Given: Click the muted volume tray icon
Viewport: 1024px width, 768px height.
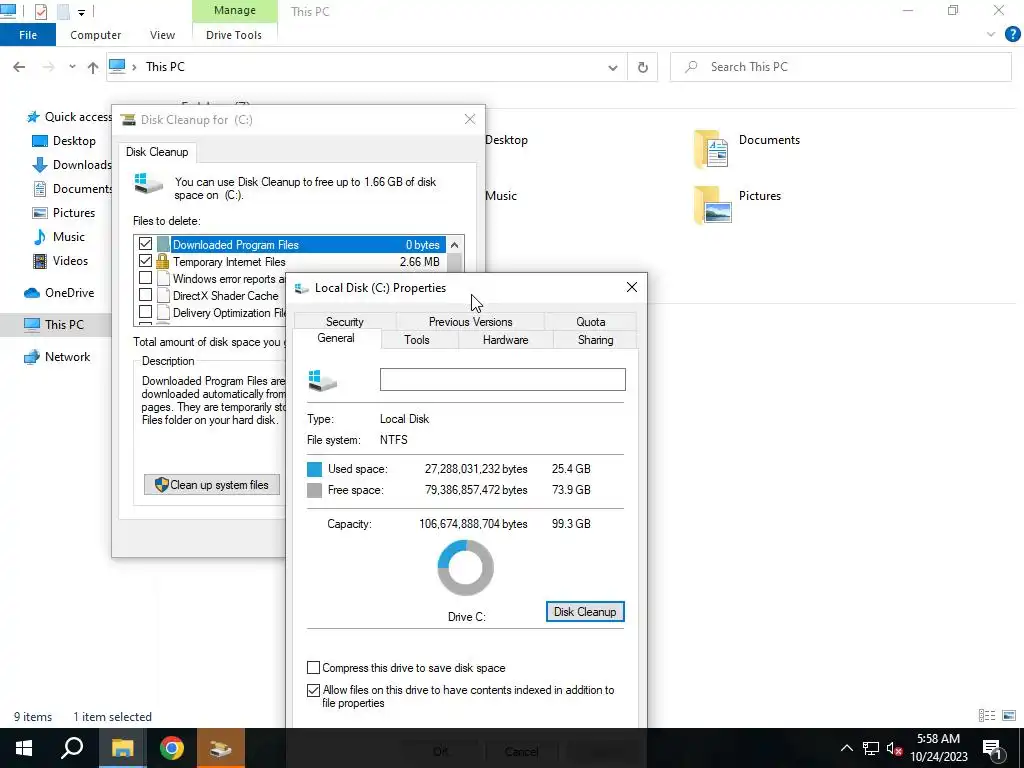Looking at the screenshot, I should point(895,748).
